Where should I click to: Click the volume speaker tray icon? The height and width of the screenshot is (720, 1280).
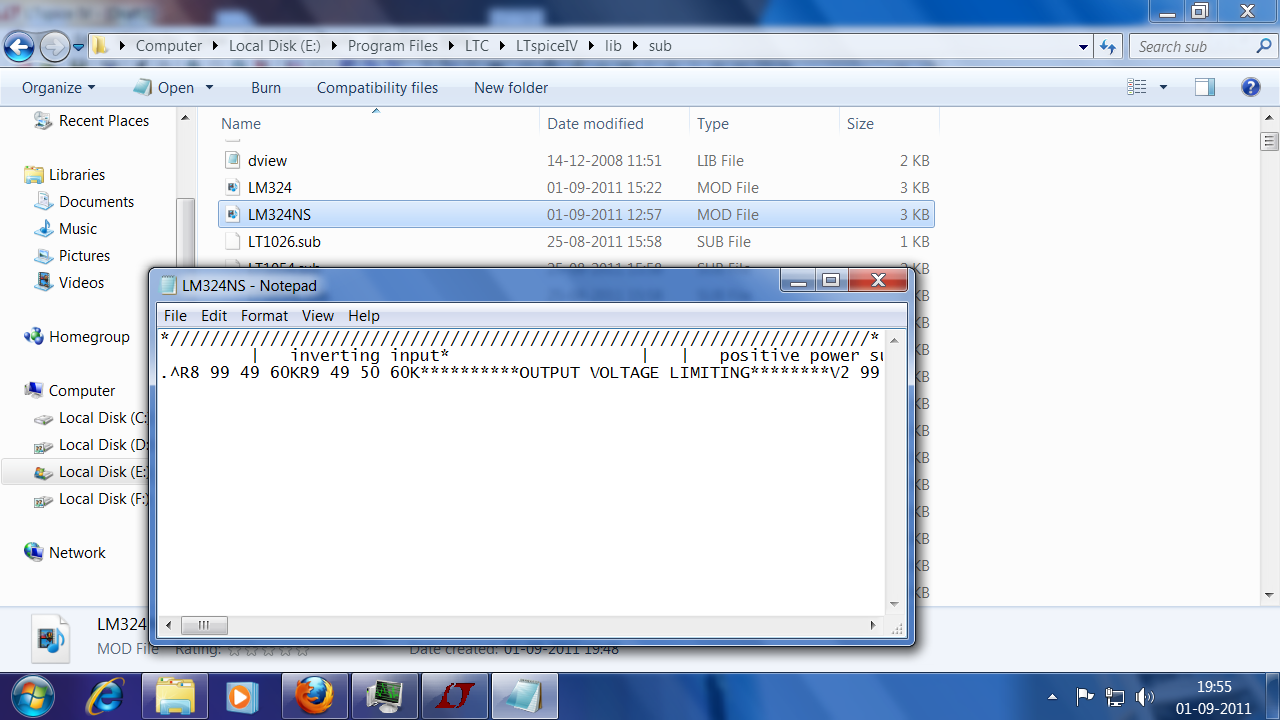coord(1145,696)
